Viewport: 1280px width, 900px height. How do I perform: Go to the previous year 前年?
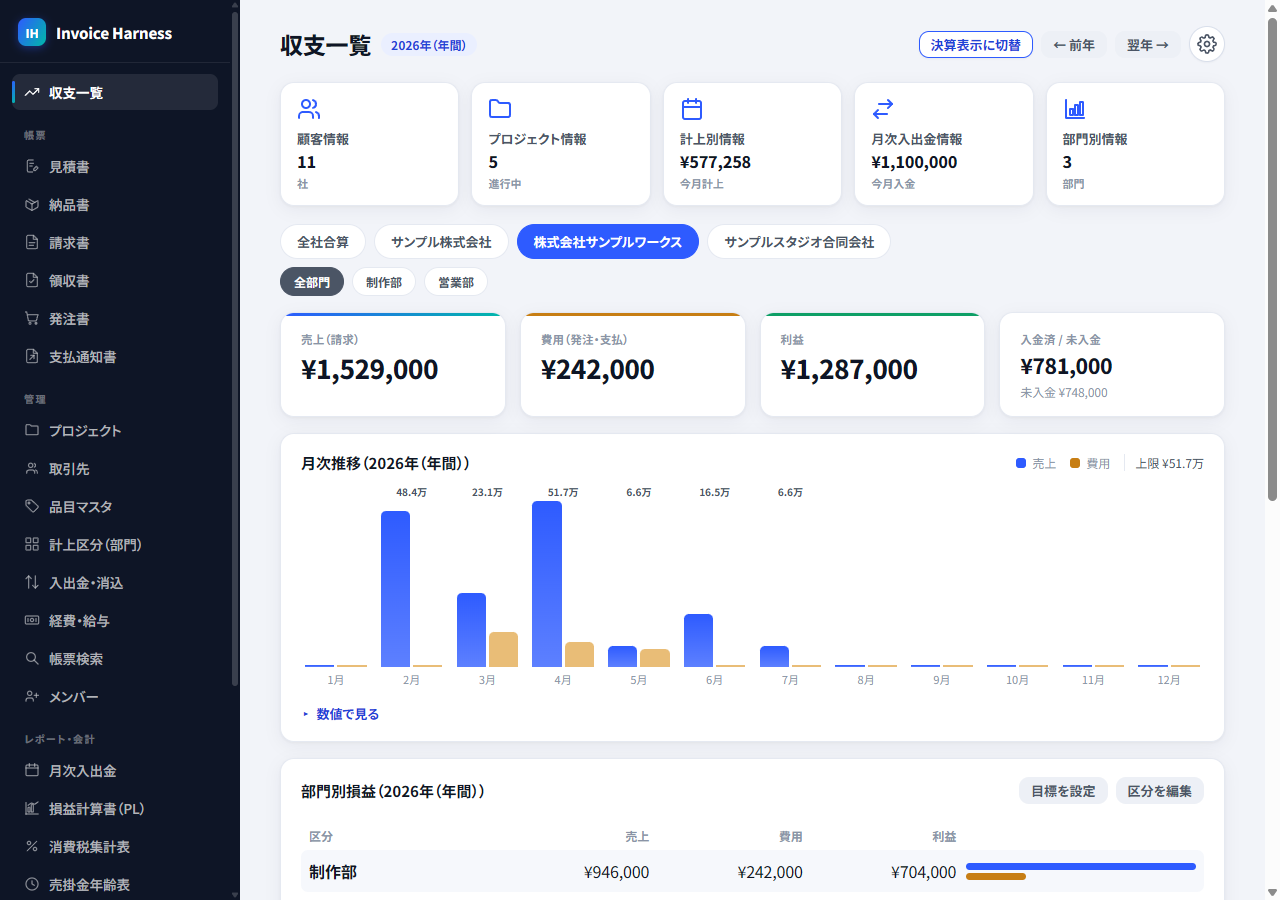[x=1074, y=45]
